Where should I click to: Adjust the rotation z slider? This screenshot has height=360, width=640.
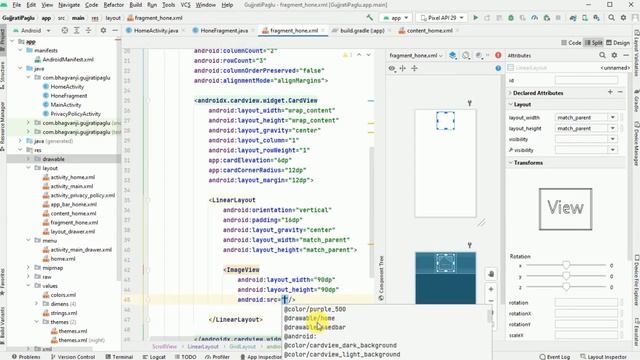point(566,287)
